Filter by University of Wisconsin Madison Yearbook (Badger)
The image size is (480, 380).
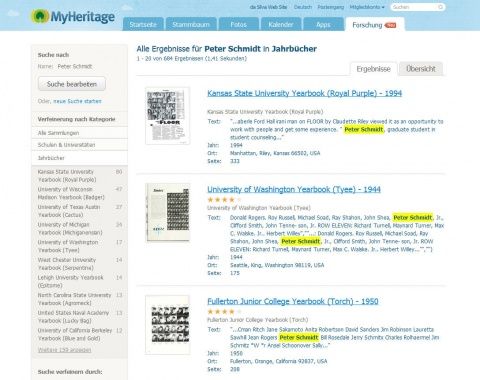click(71, 193)
